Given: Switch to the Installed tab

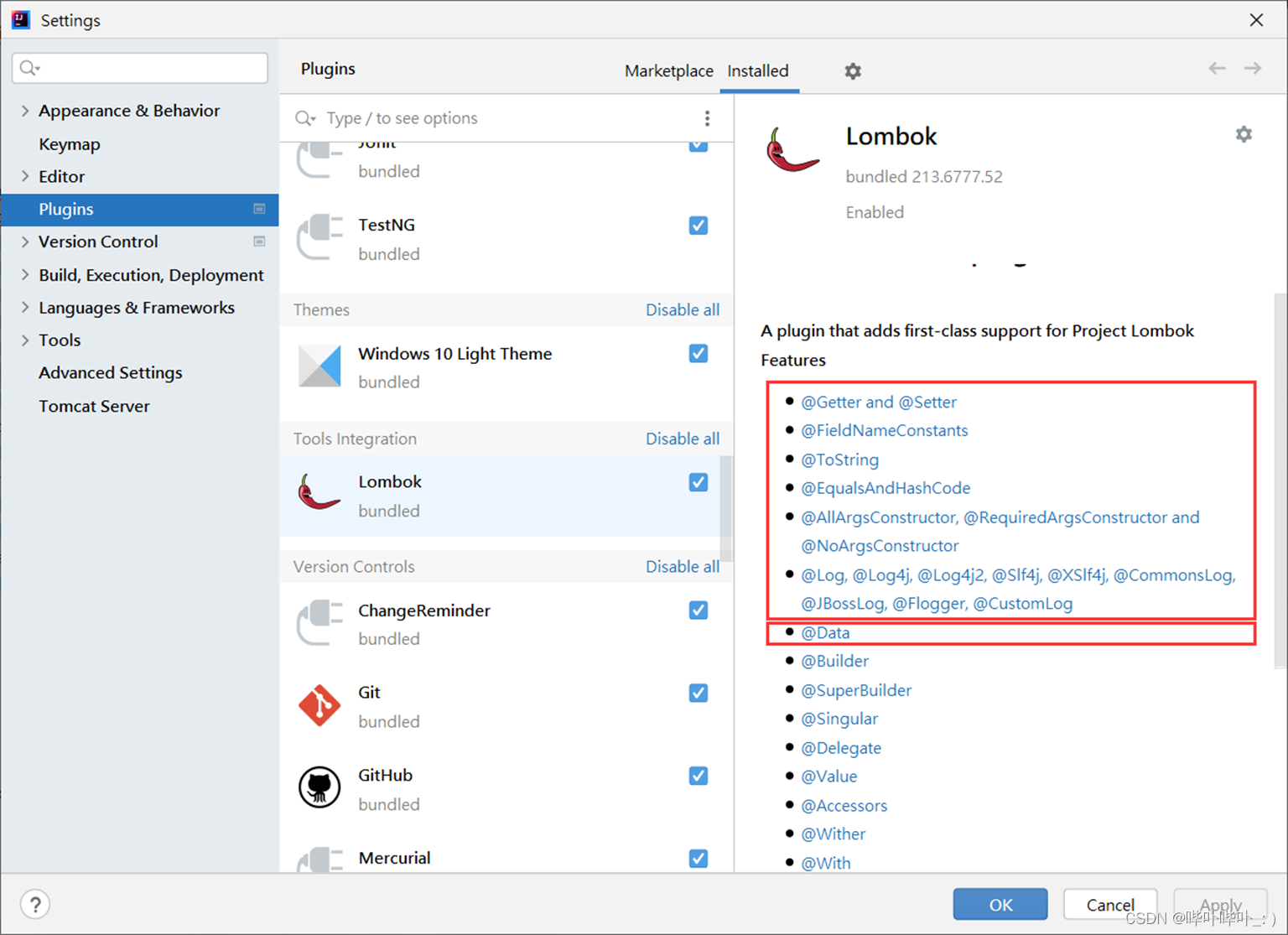Looking at the screenshot, I should pos(758,71).
